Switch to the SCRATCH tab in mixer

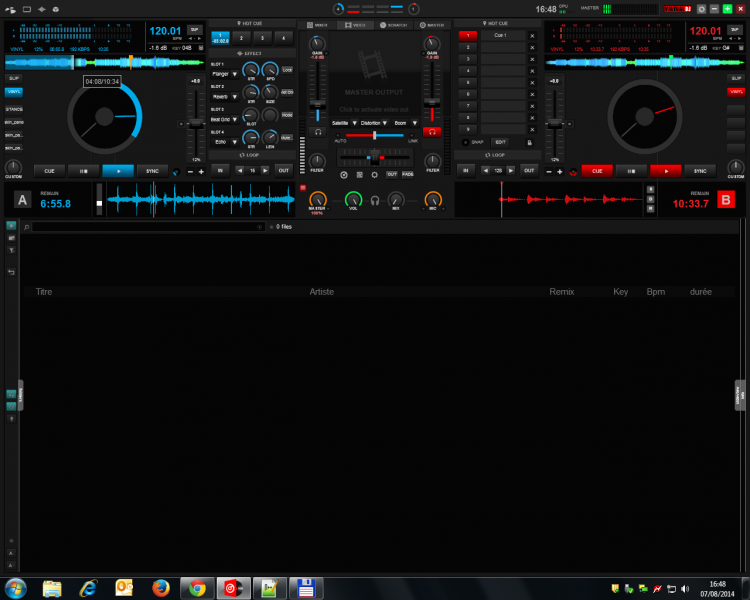click(x=391, y=24)
